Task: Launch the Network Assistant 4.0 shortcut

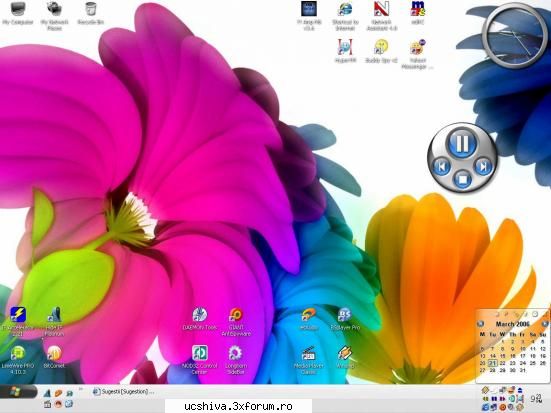Action: pos(382,16)
